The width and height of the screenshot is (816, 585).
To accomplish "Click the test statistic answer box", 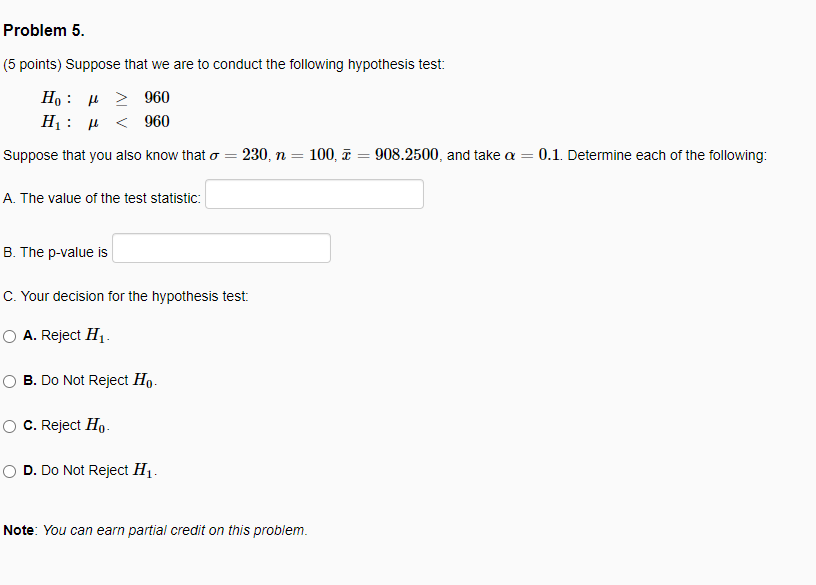I will click(313, 193).
